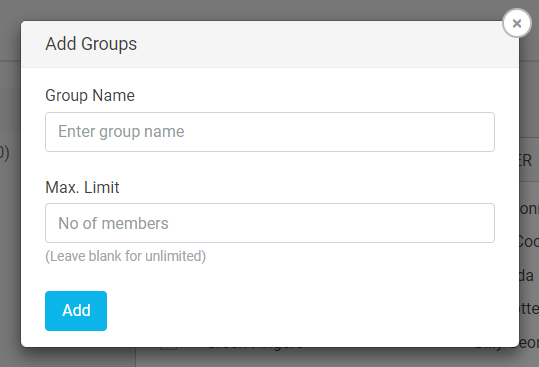The width and height of the screenshot is (539, 367).
Task: Click the Add Groups dialog title
Action: (x=91, y=44)
